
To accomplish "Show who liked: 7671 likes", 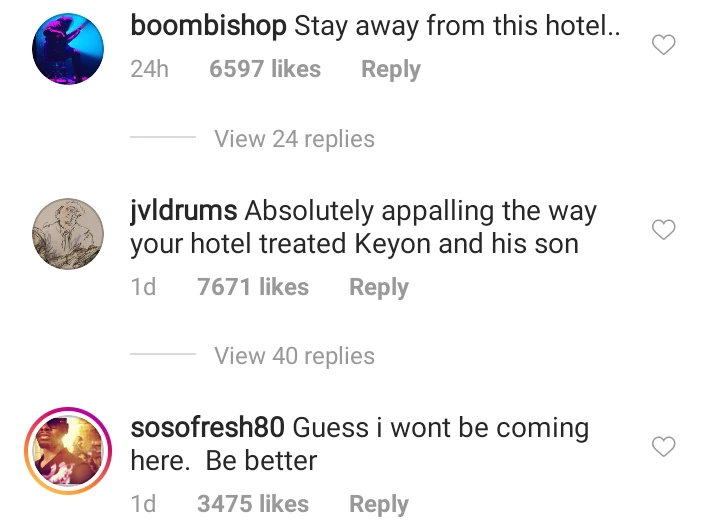I will tap(253, 287).
